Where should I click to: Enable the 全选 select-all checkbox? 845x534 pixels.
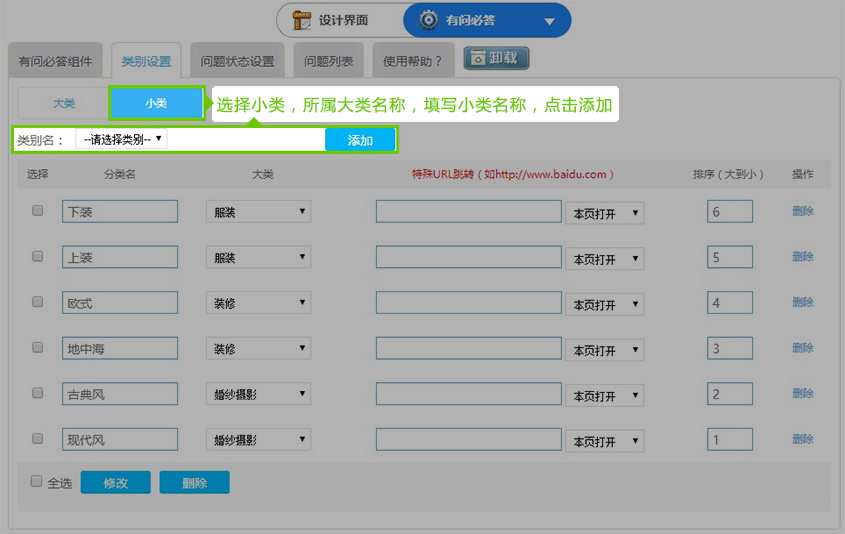pos(37,482)
